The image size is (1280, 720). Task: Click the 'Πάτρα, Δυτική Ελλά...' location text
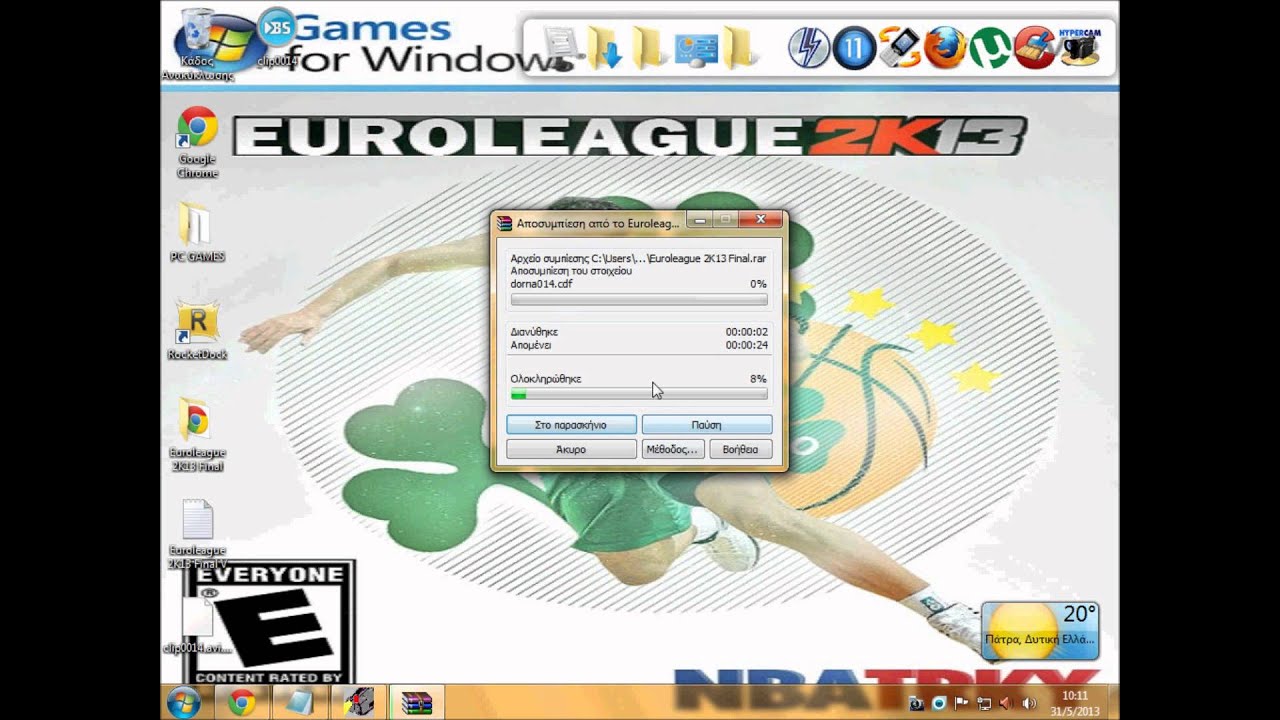tap(1040, 639)
